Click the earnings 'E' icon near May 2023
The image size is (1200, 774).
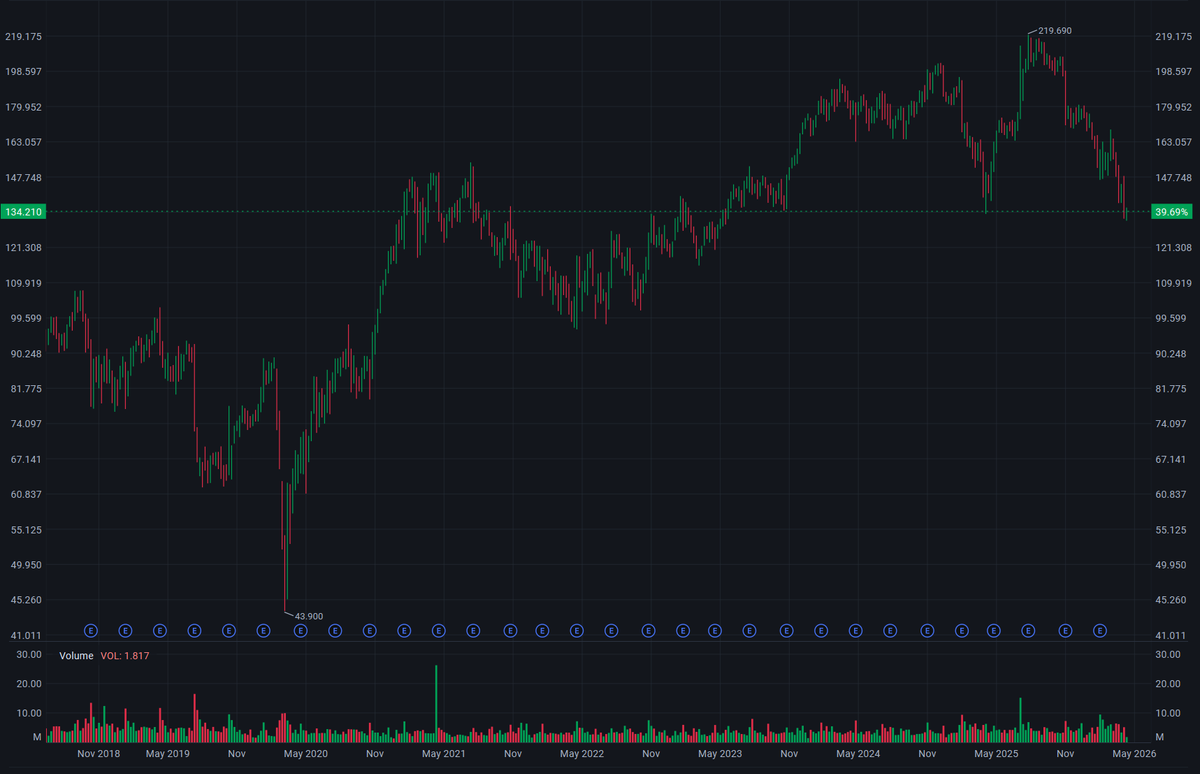pos(714,631)
